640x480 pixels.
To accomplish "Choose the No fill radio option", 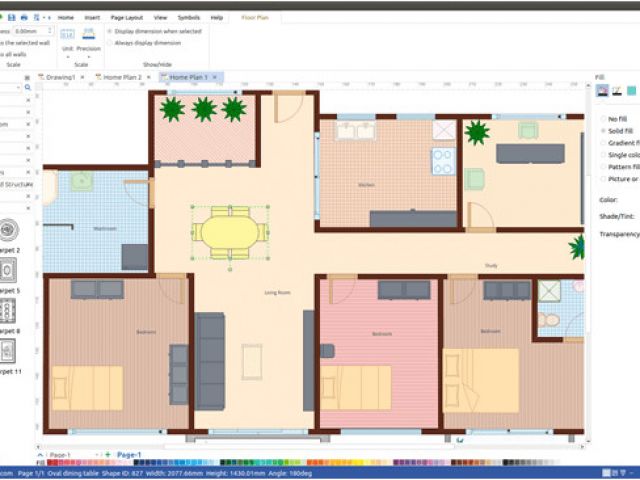I will coord(602,119).
